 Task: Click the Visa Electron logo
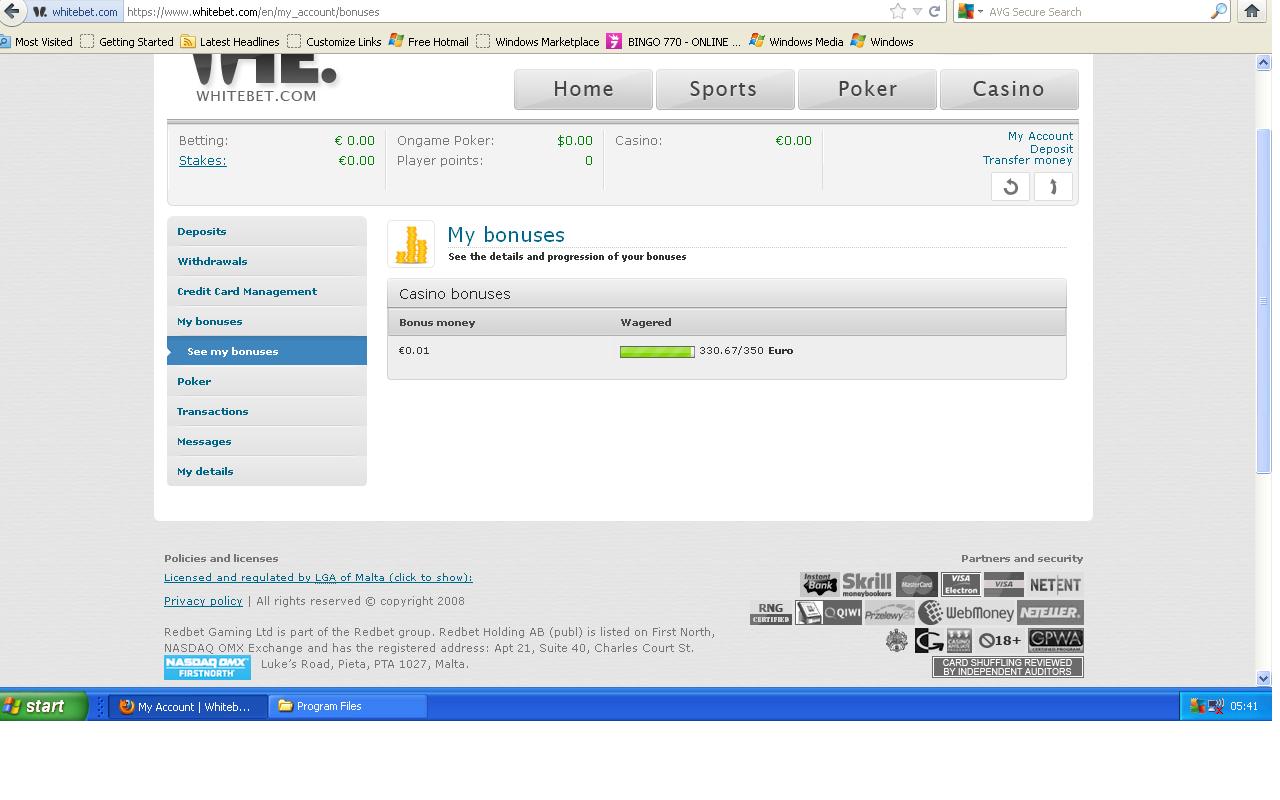click(961, 584)
